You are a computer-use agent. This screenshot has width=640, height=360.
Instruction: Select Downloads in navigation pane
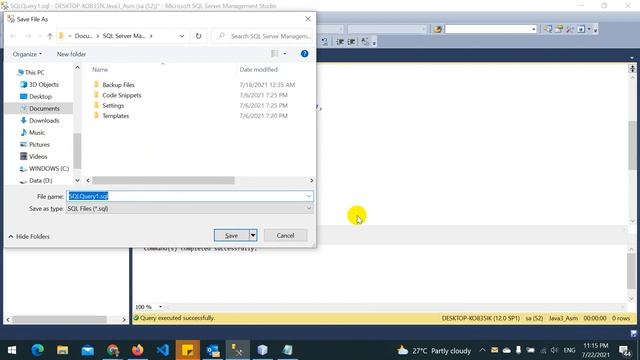tap(44, 120)
